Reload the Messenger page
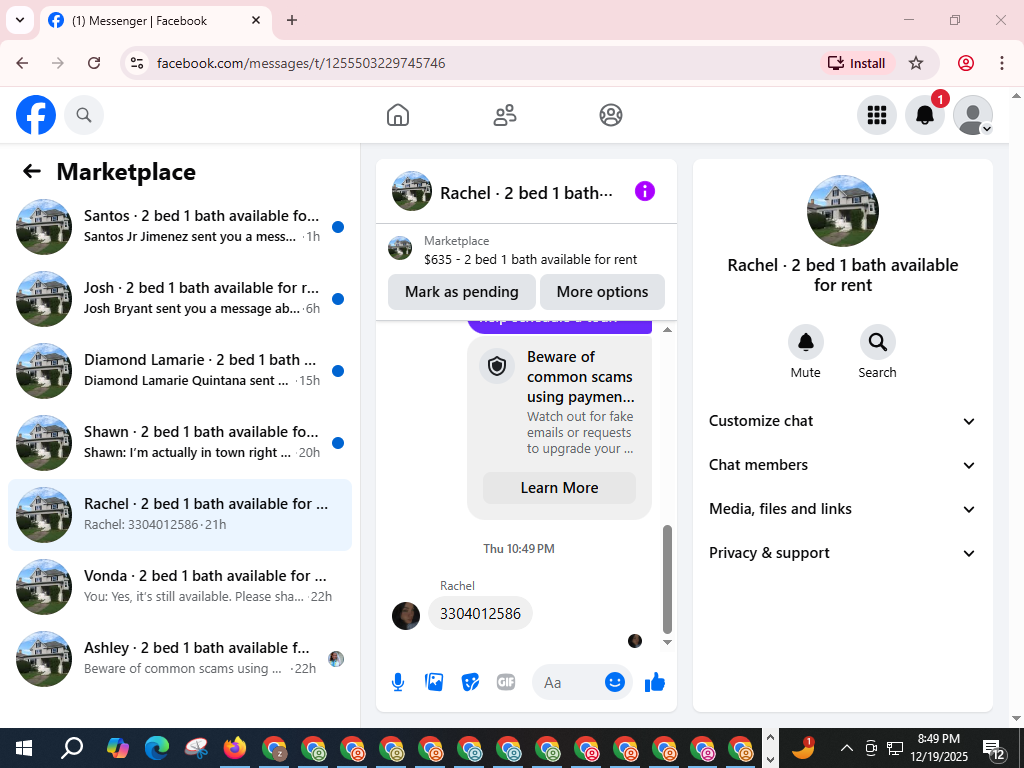Screen dimensions: 1024x768 (94, 63)
